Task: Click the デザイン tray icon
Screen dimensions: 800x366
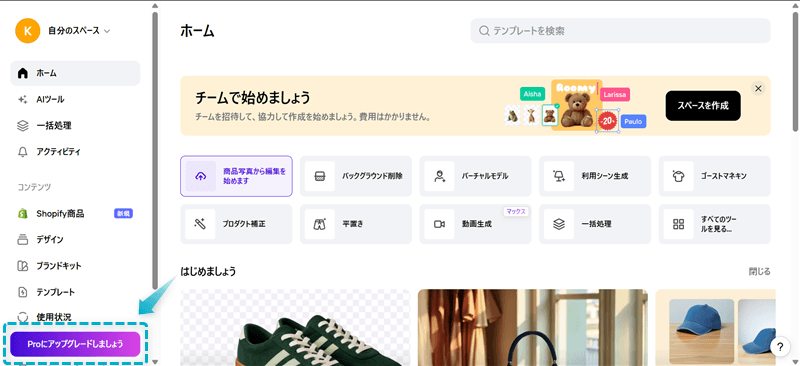Action: [22, 239]
